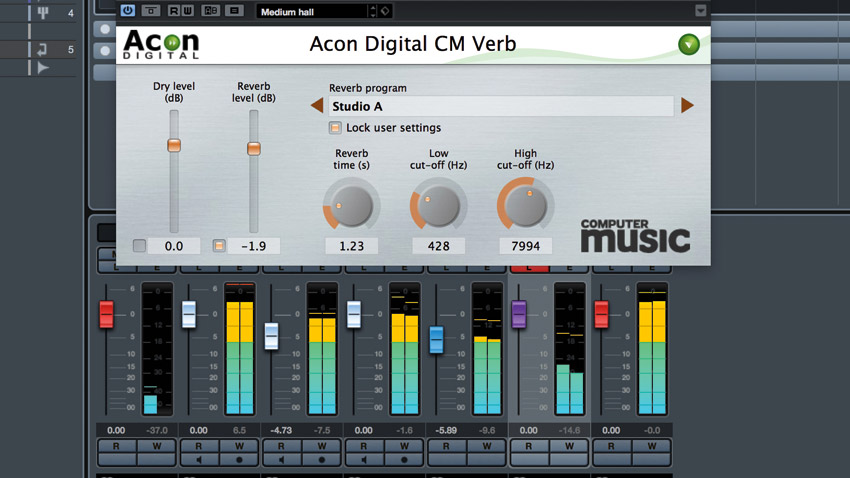Click the High cut-off 7994 value field
850x478 pixels.
point(525,246)
